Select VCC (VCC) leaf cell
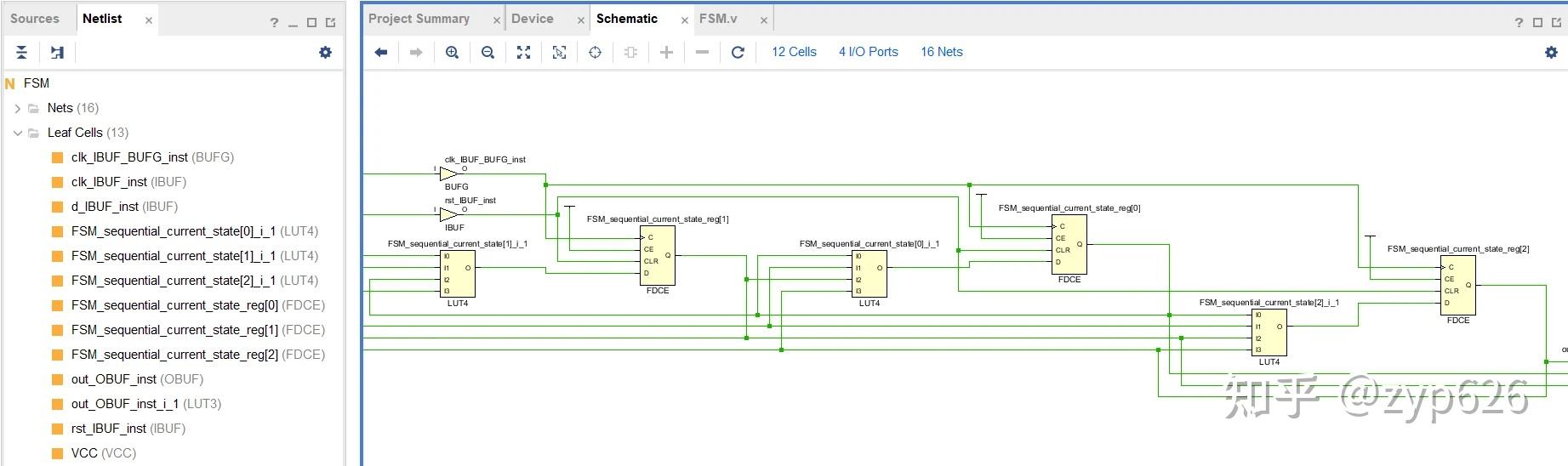 [104, 453]
